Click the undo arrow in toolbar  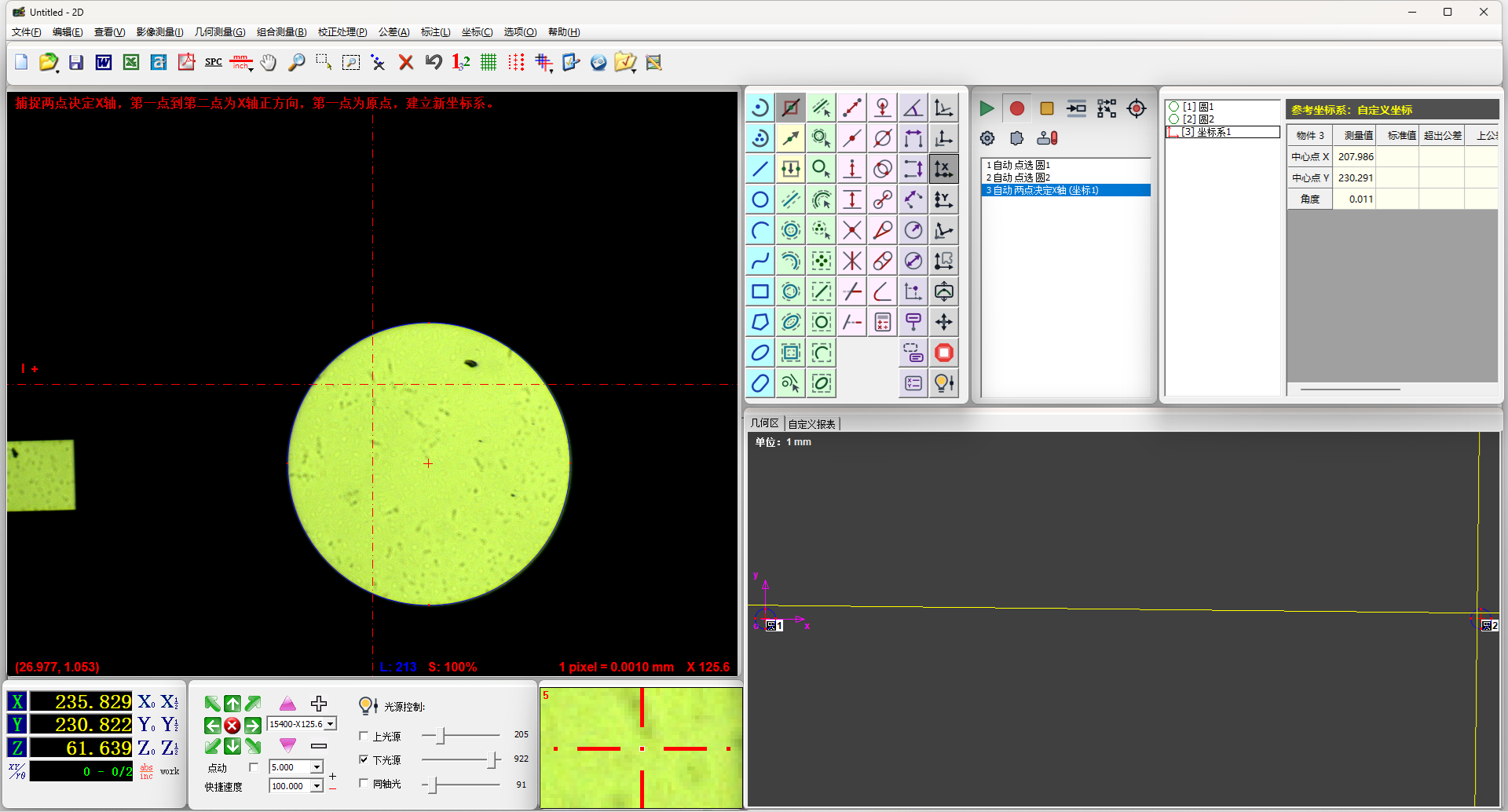434,62
